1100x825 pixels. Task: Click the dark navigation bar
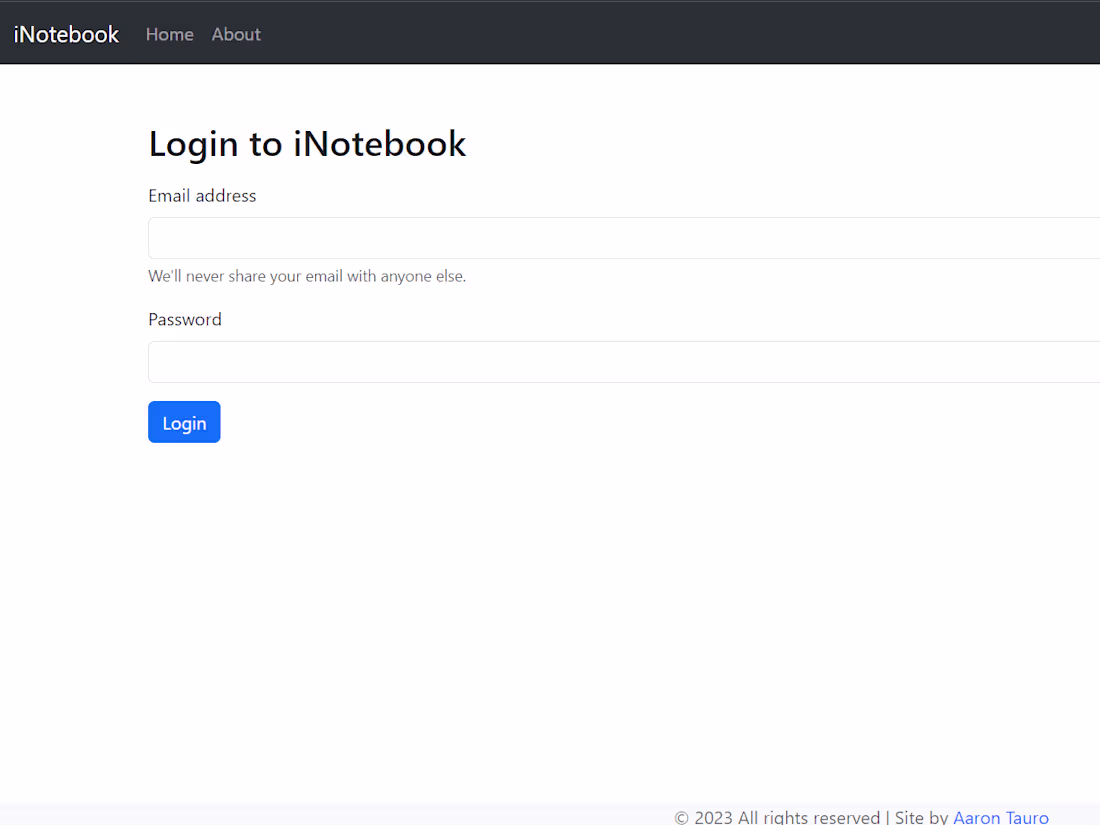pyautogui.click(x=600, y=31)
